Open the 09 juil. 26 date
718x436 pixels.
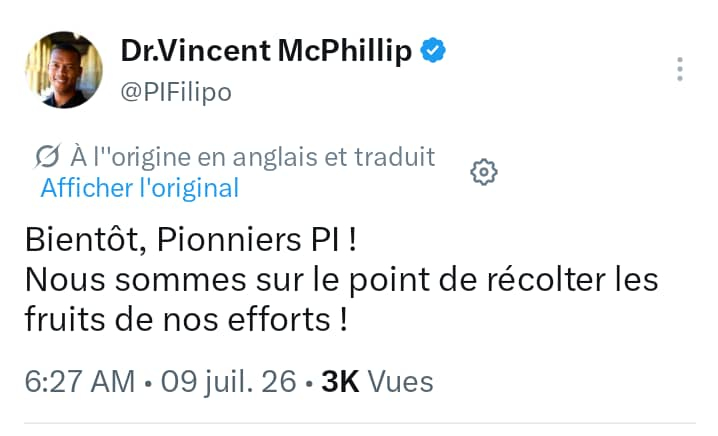[228, 382]
